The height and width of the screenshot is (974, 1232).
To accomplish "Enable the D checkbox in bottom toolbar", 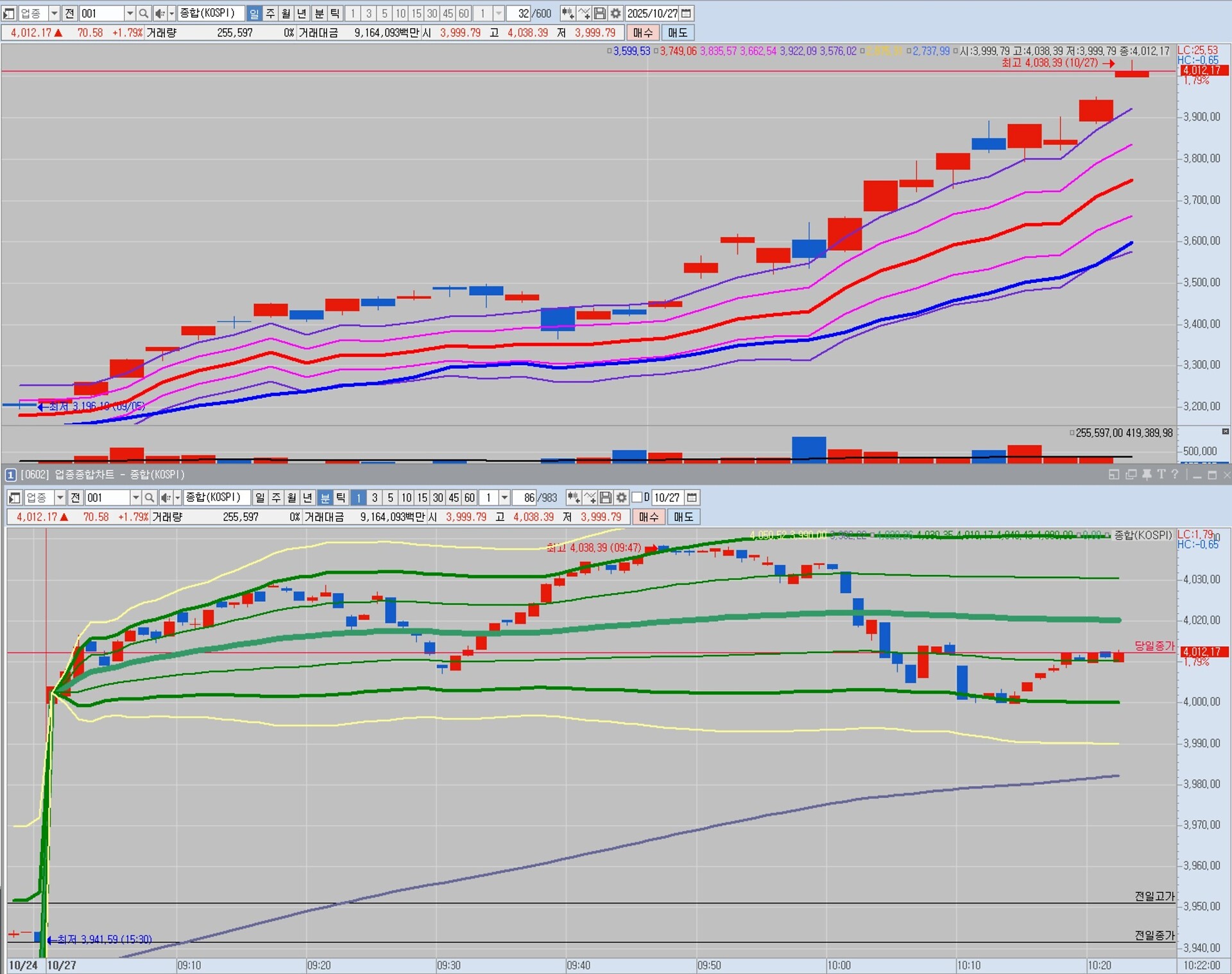I will coord(637,498).
